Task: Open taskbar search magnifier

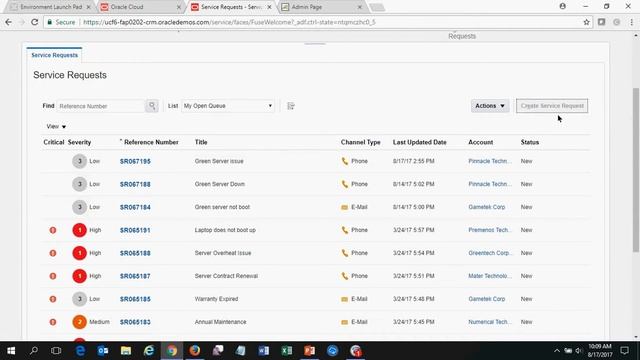Action: click(34, 351)
